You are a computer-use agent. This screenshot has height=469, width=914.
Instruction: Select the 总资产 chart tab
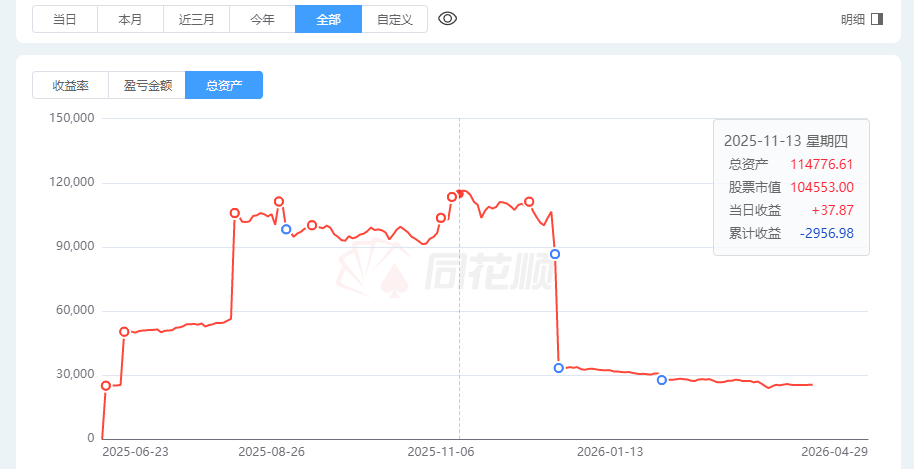(x=224, y=86)
